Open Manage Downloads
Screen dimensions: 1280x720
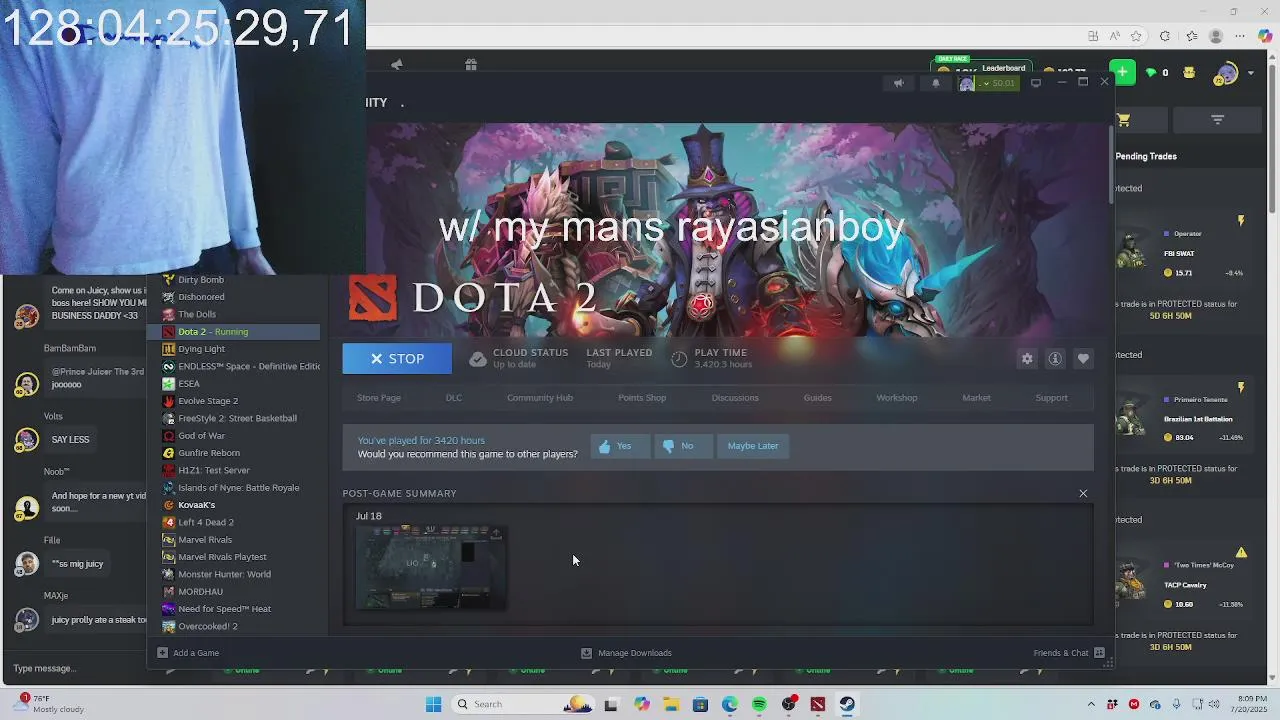[x=627, y=653]
